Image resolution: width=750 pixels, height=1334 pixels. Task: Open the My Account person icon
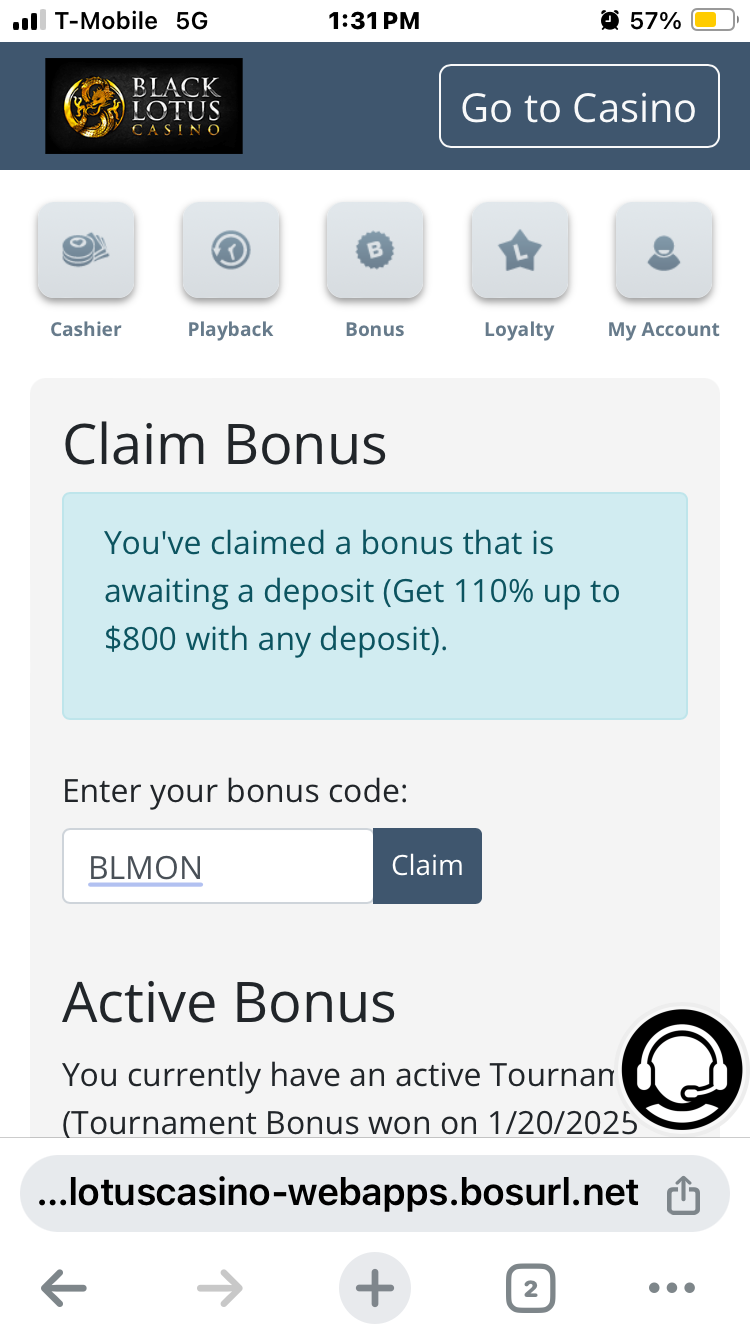(664, 250)
